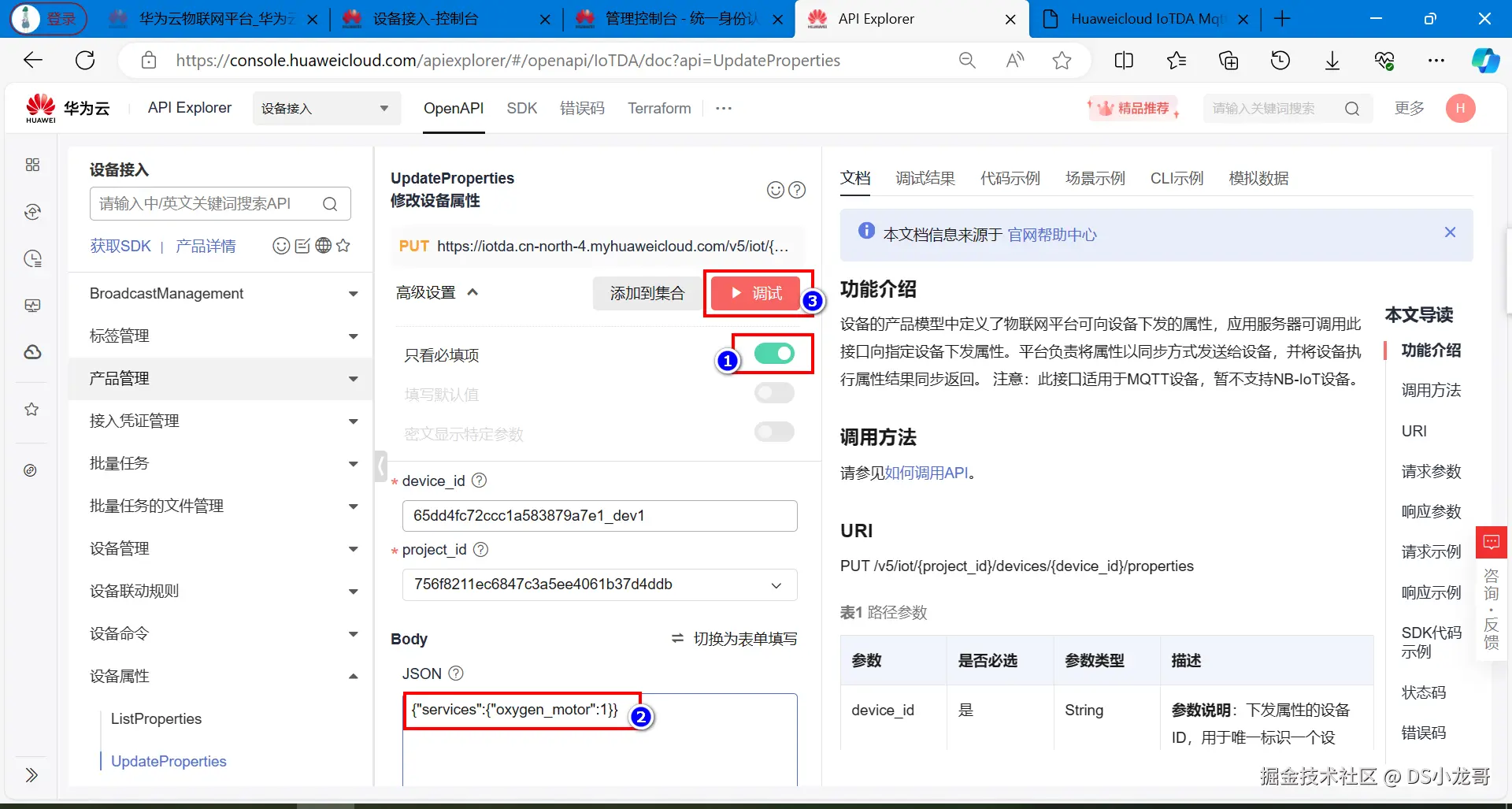The height and width of the screenshot is (809, 1512).
Task: Open project_id dropdown list
Action: pos(599,584)
